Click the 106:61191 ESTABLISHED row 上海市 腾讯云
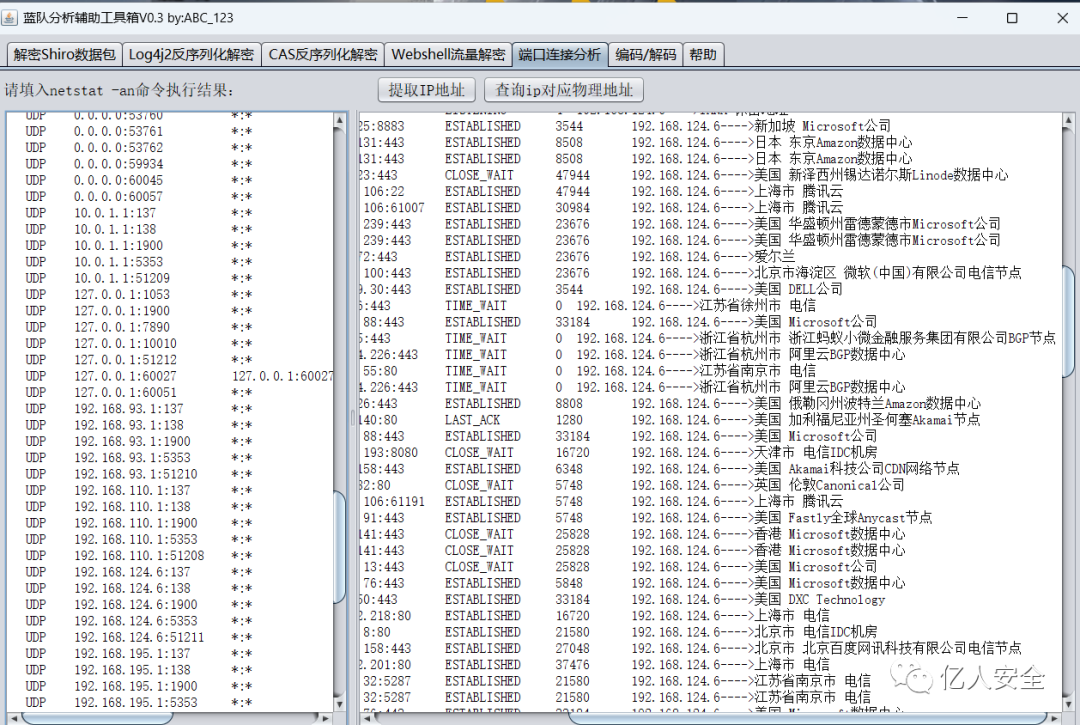 coord(601,501)
